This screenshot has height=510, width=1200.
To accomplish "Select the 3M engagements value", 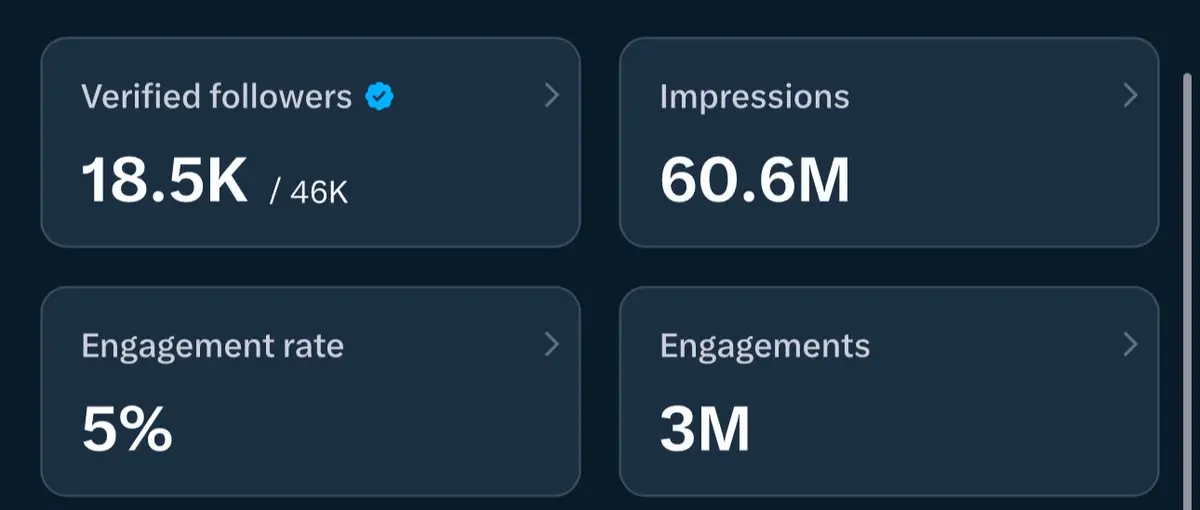I will click(x=704, y=430).
